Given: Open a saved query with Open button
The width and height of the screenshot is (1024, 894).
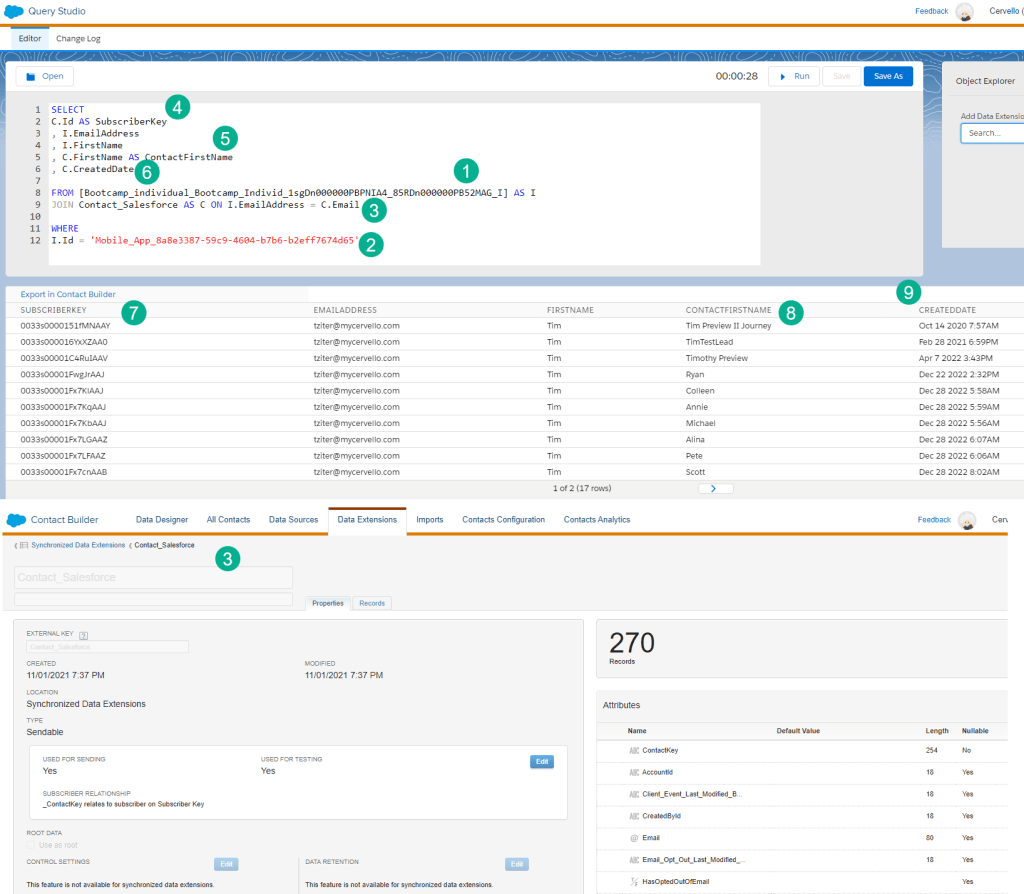Looking at the screenshot, I should [x=44, y=76].
